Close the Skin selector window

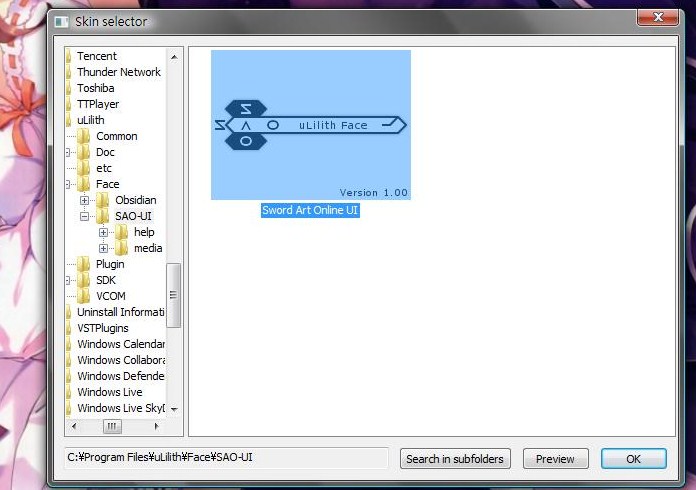658,17
